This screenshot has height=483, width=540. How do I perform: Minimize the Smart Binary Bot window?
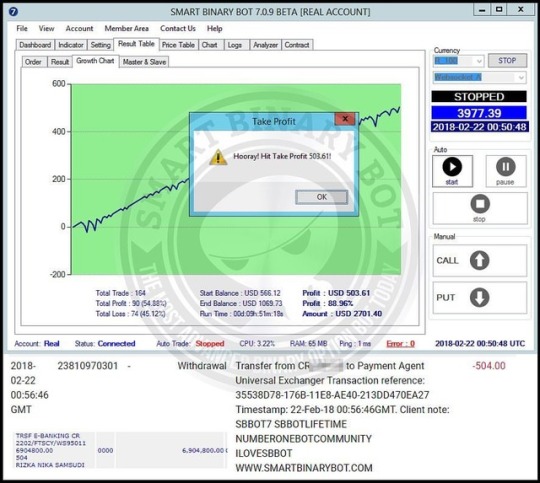click(x=482, y=10)
